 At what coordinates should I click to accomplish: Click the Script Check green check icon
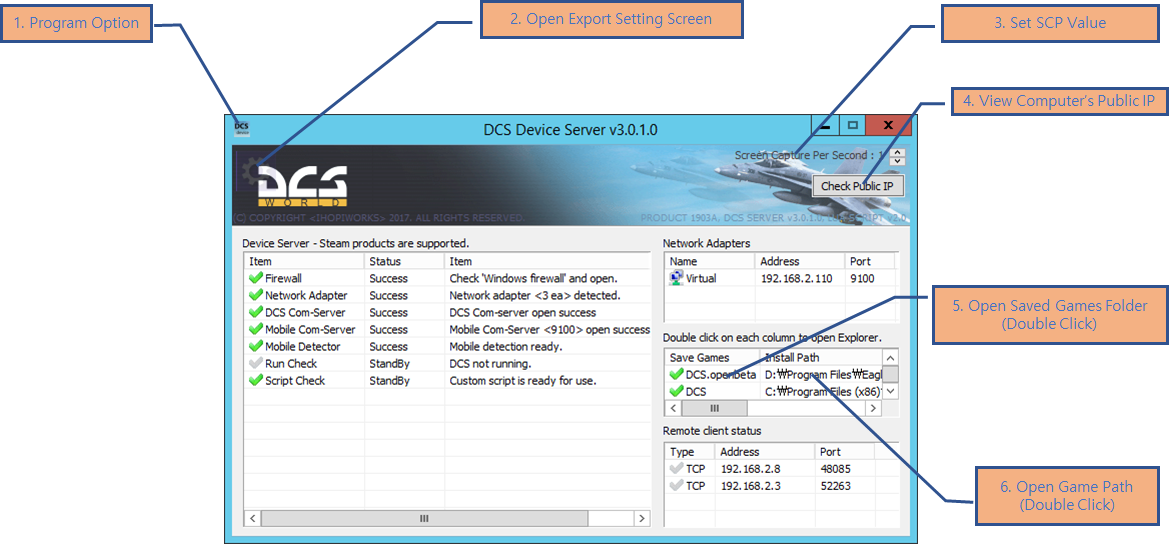256,381
